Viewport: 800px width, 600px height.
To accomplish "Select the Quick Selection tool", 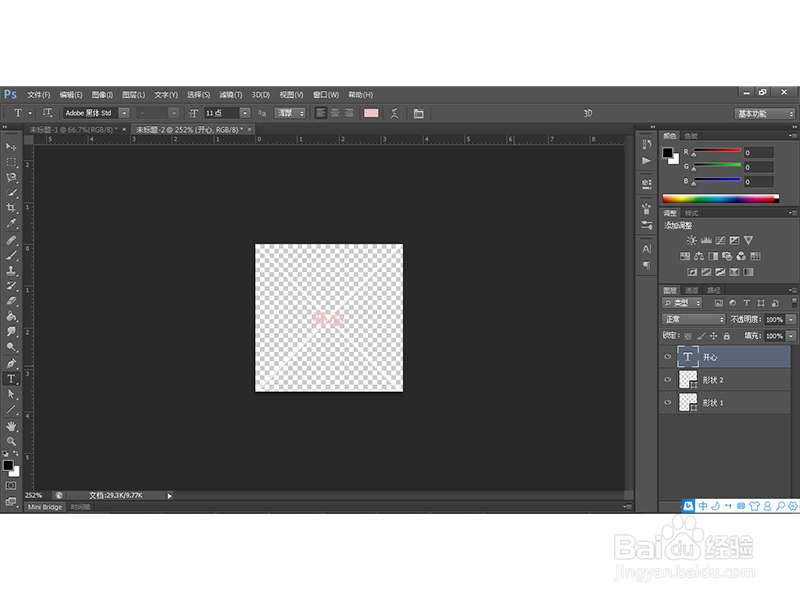I will [x=11, y=193].
